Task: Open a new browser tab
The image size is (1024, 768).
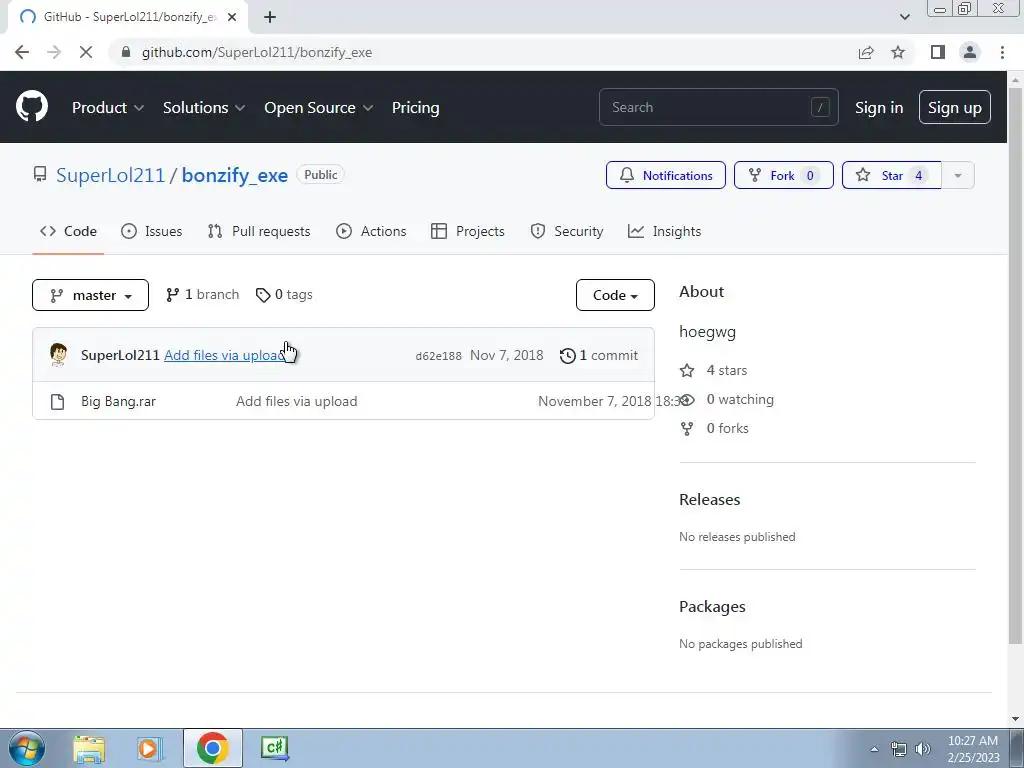Action: [x=270, y=17]
